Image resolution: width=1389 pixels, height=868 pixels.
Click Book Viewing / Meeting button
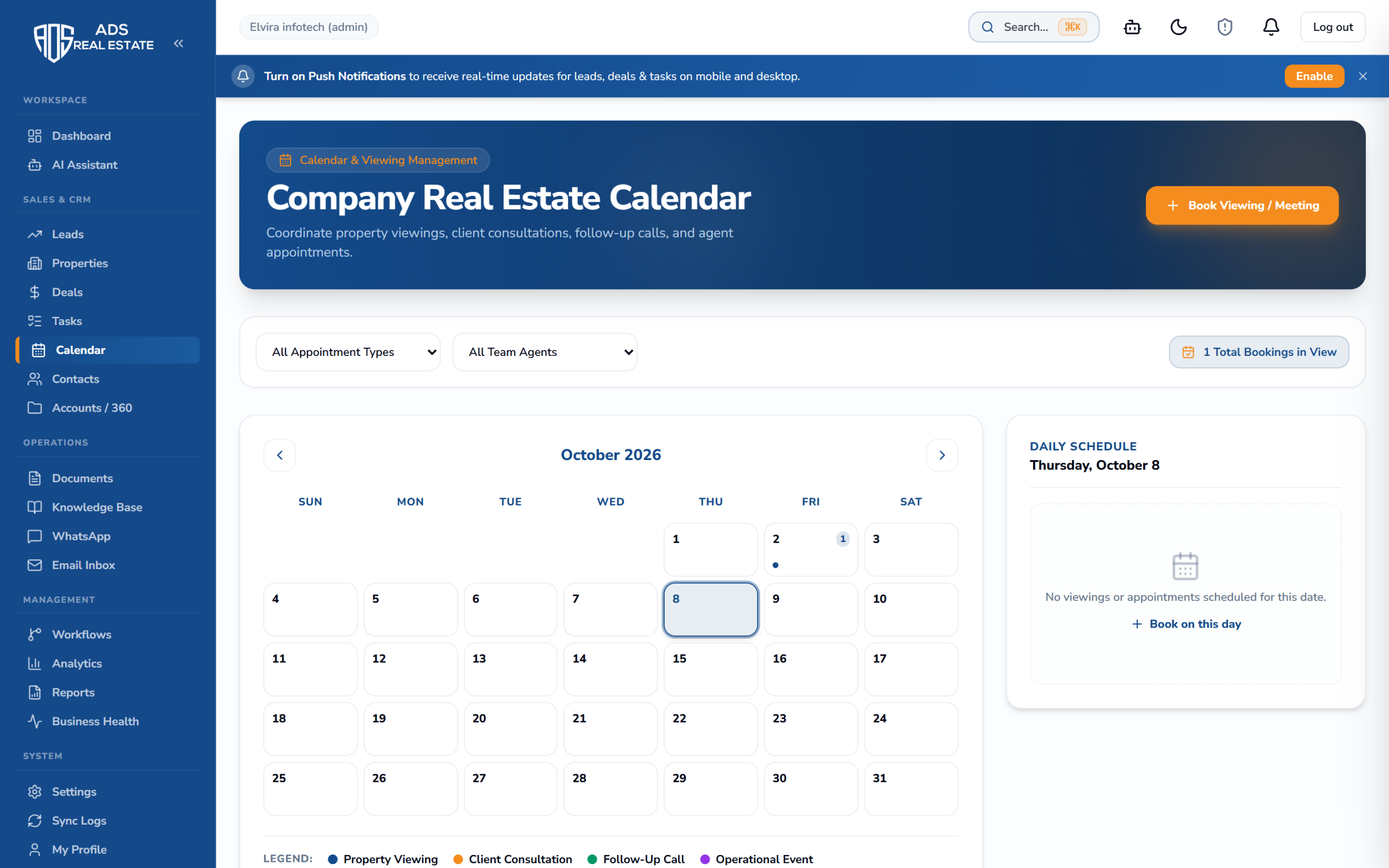(x=1242, y=206)
